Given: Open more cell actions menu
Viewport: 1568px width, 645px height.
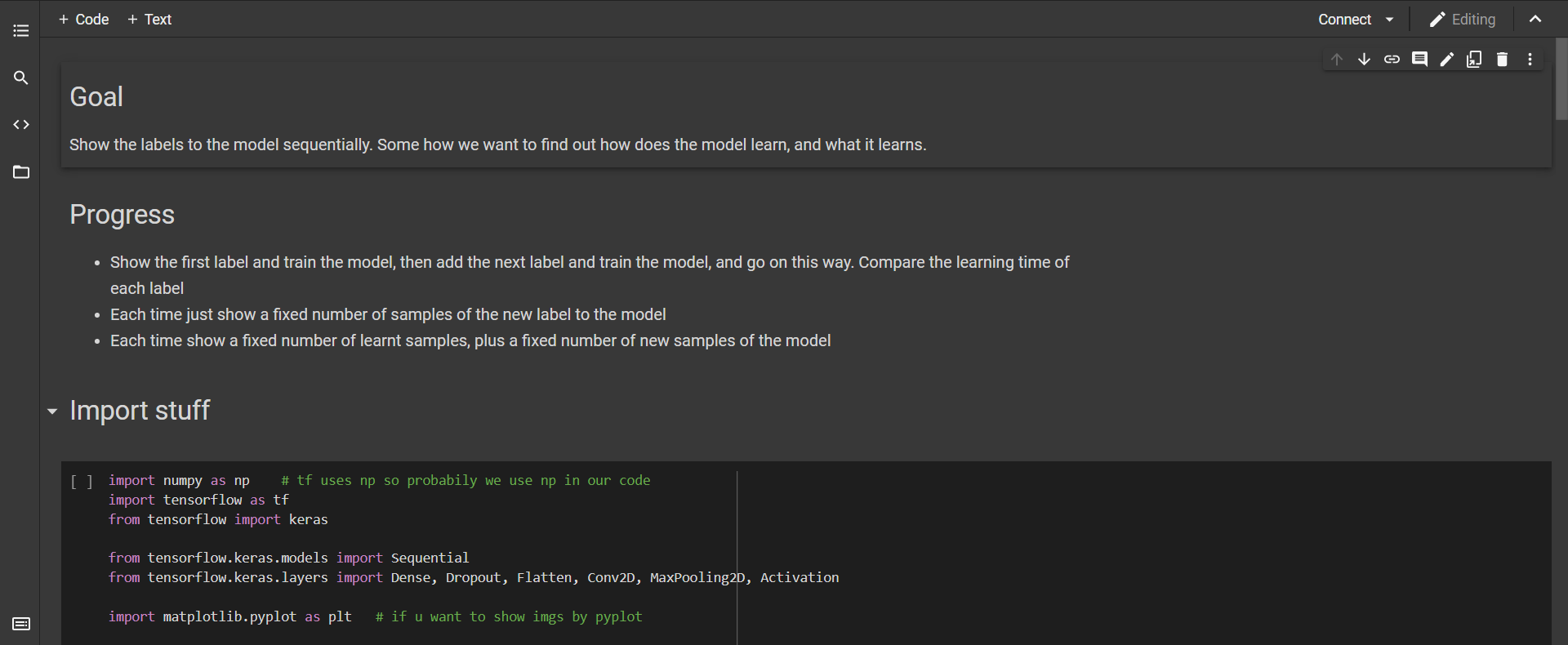Looking at the screenshot, I should click(1530, 59).
